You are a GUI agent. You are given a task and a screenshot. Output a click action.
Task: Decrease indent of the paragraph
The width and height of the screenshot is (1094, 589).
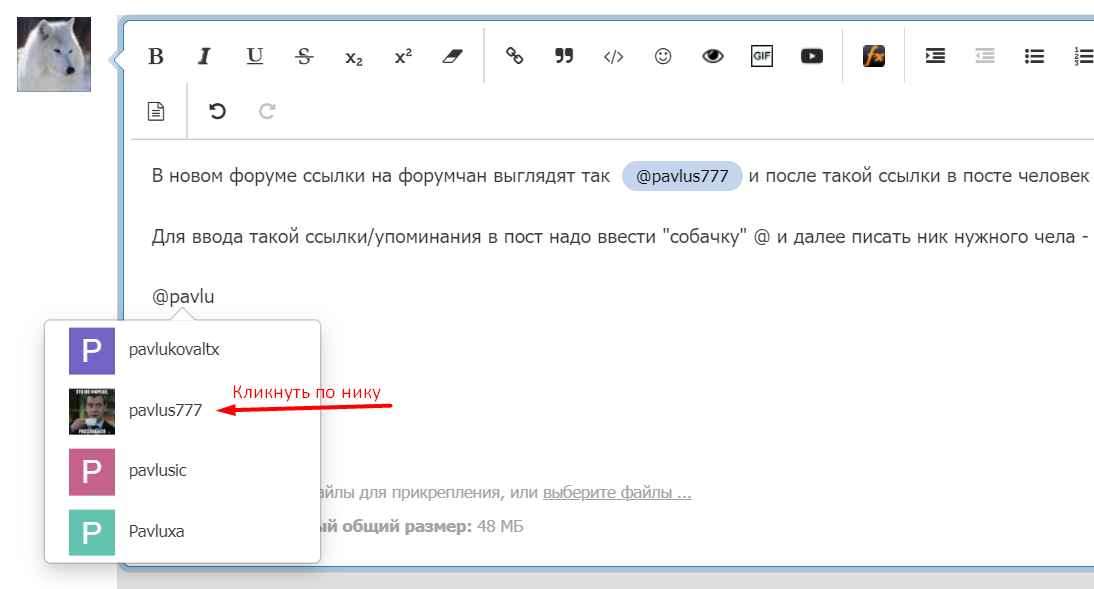[x=985, y=56]
